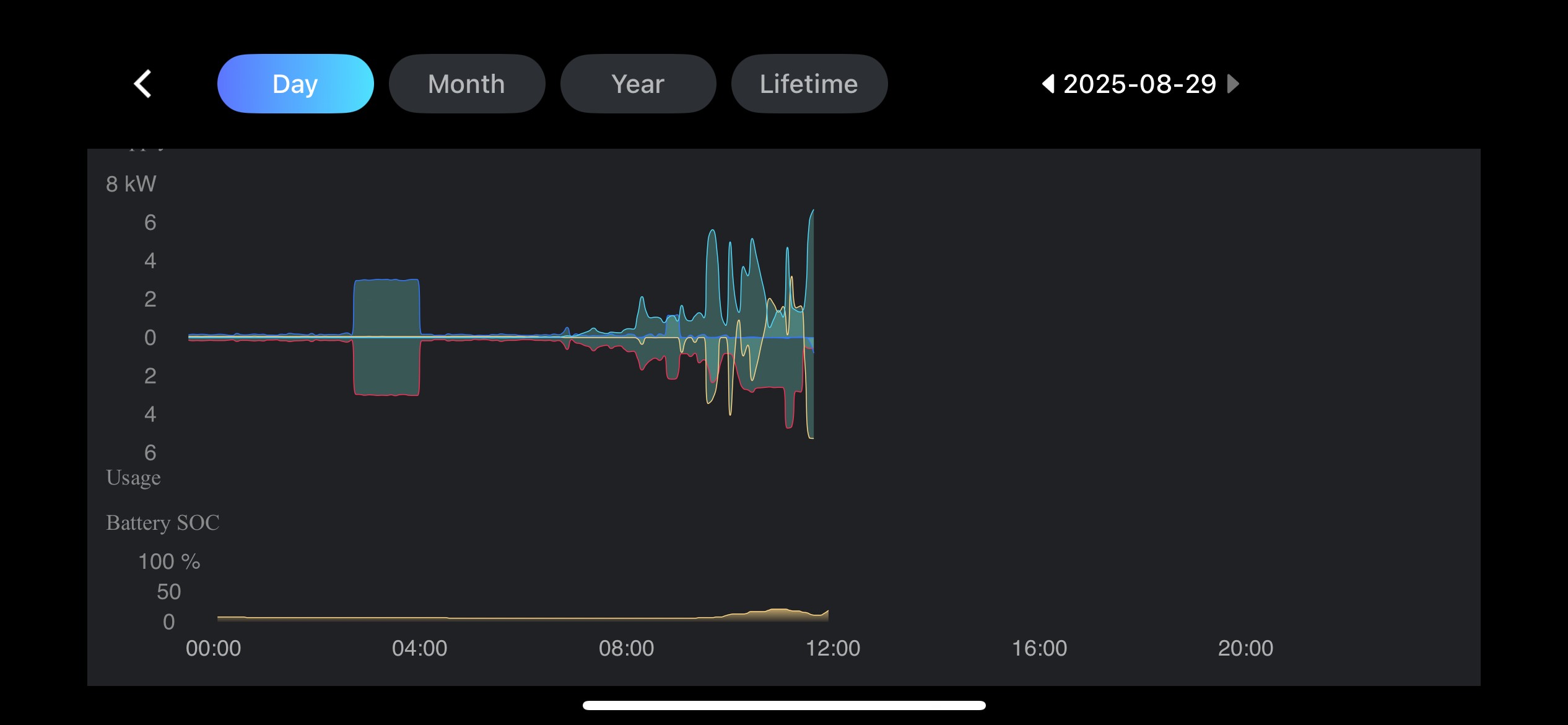Tap the 8 kW axis label

tap(131, 183)
